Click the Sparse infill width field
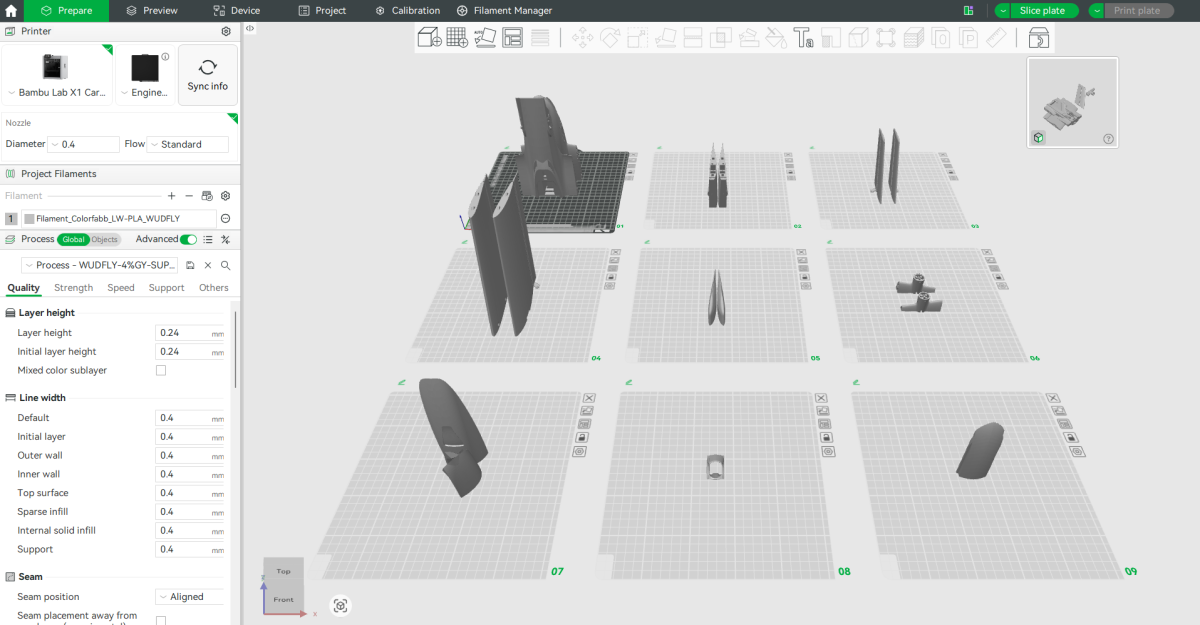1200x625 pixels. pyautogui.click(x=190, y=512)
